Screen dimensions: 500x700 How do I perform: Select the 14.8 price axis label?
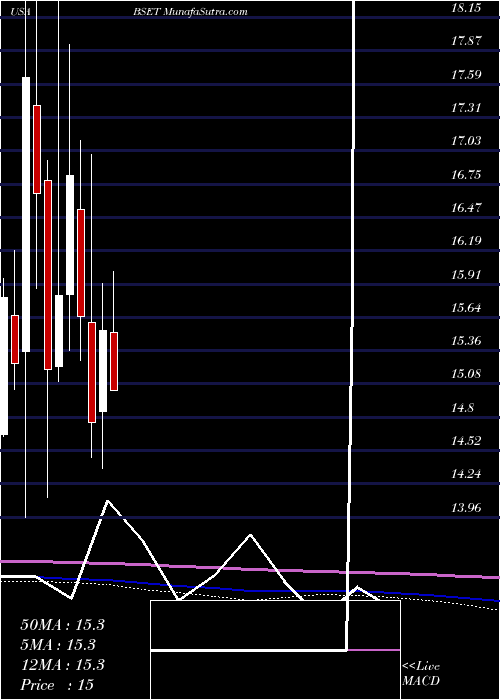pyautogui.click(x=462, y=407)
